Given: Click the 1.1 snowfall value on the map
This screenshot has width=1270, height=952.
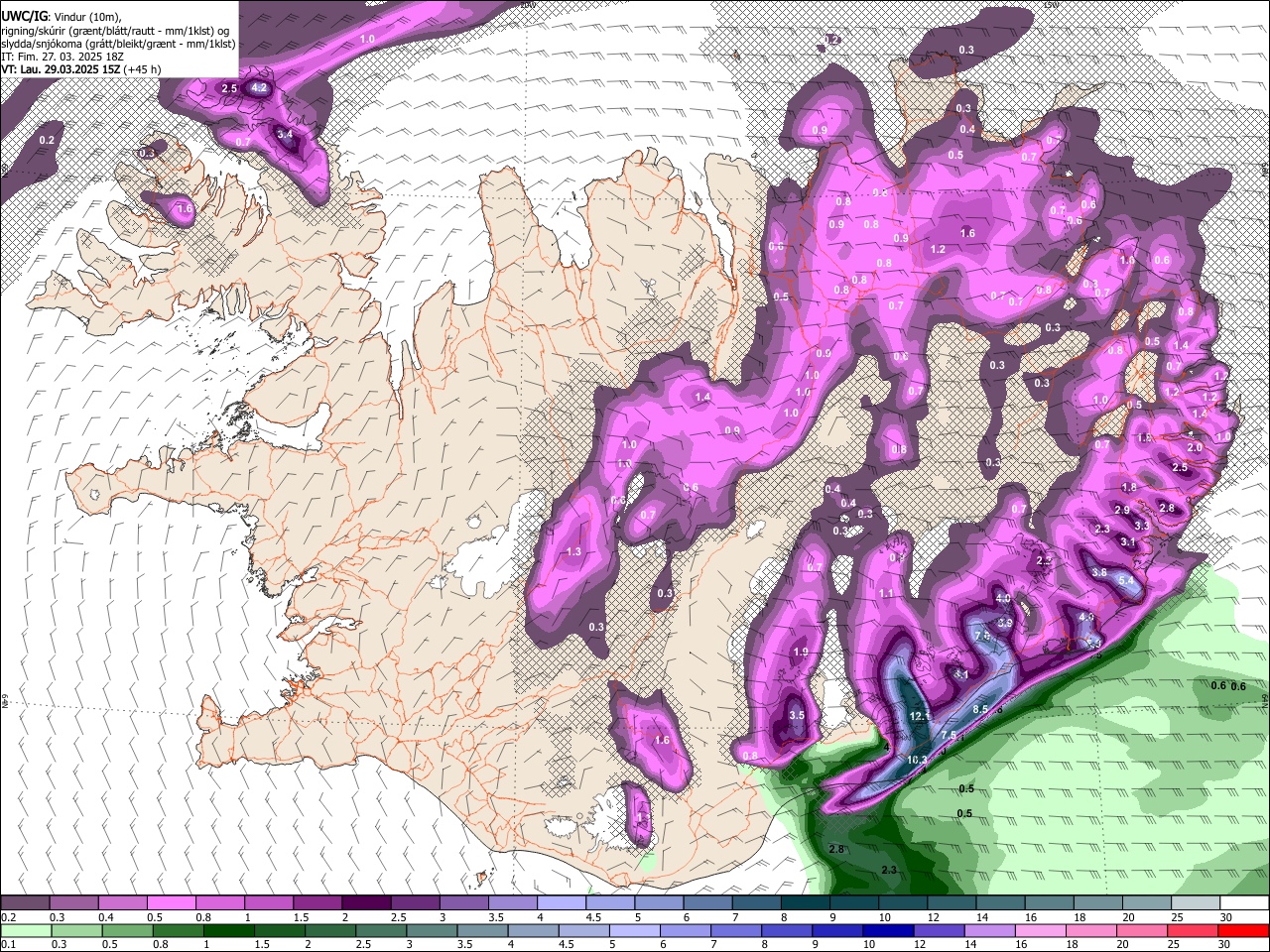Looking at the screenshot, I should click(x=886, y=593).
